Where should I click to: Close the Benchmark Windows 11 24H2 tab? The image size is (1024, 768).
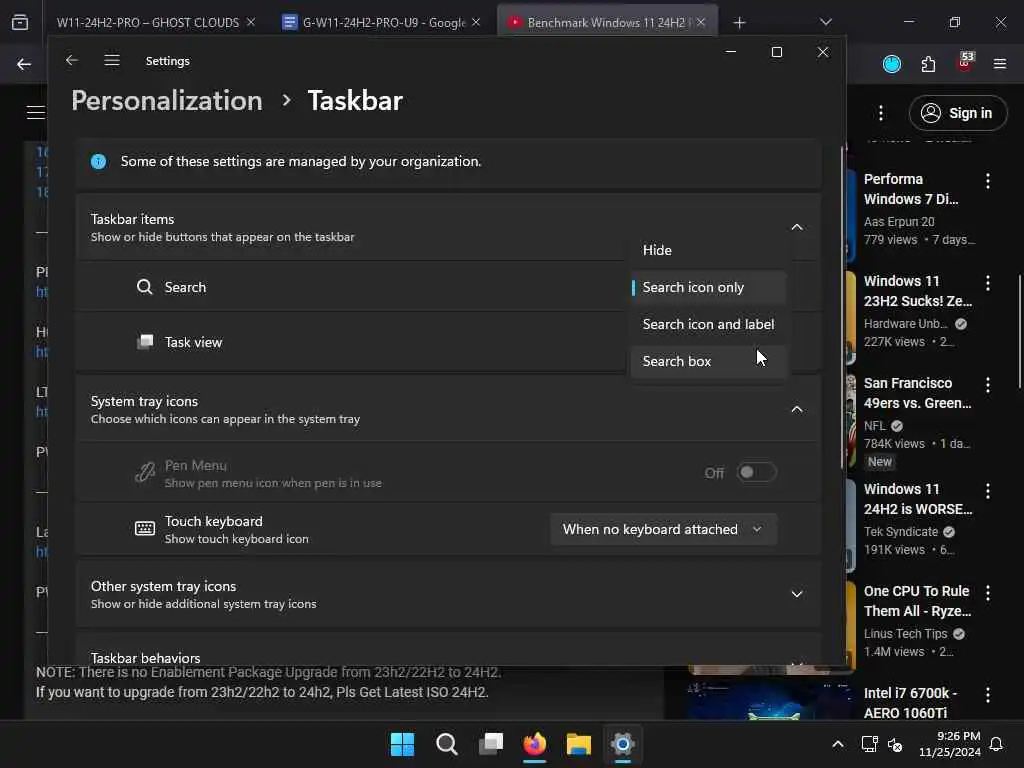pos(701,22)
